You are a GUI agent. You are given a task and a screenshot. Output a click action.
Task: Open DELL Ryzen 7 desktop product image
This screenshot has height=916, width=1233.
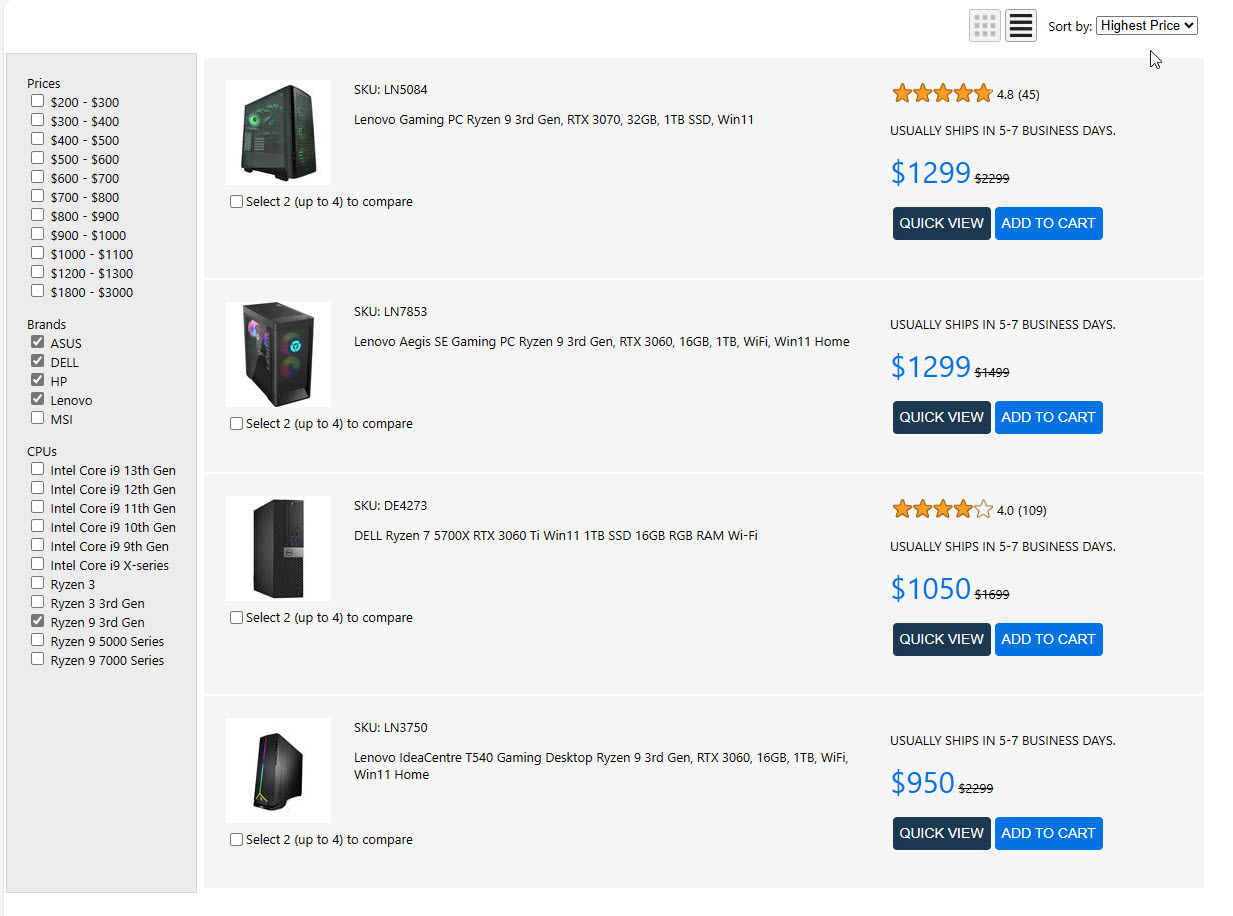coord(278,549)
